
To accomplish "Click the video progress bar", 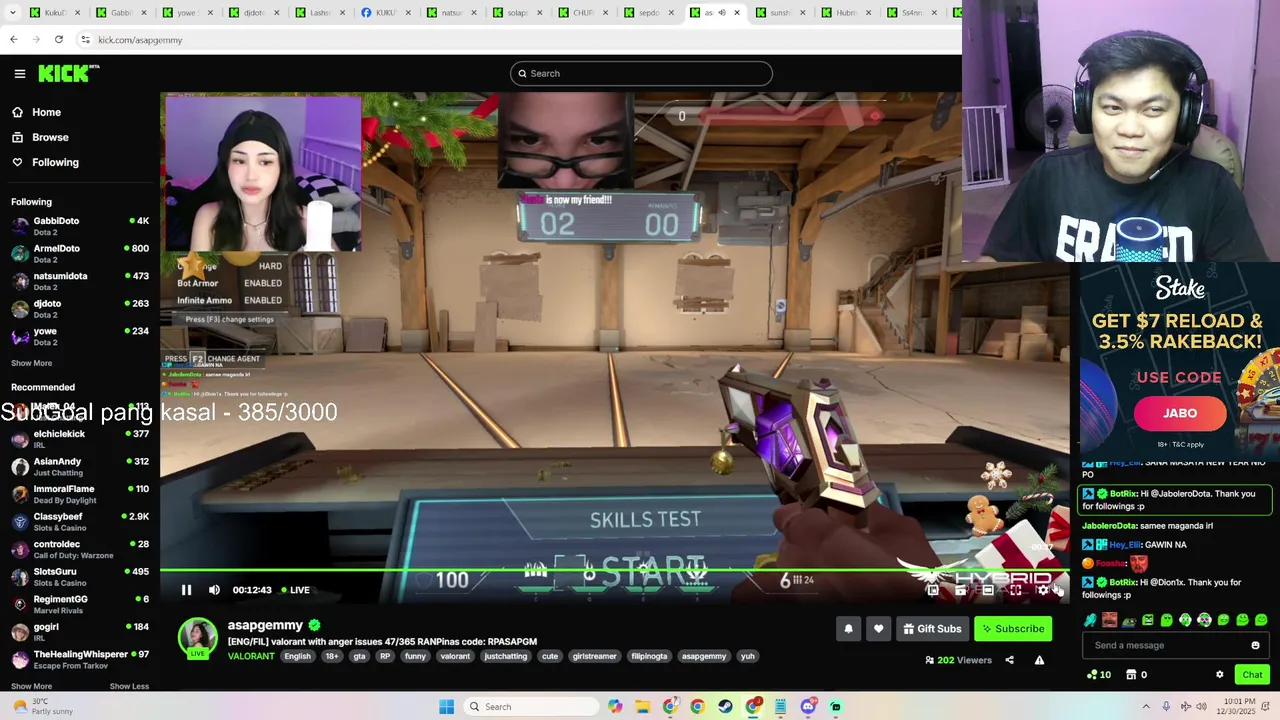I will tap(615, 571).
